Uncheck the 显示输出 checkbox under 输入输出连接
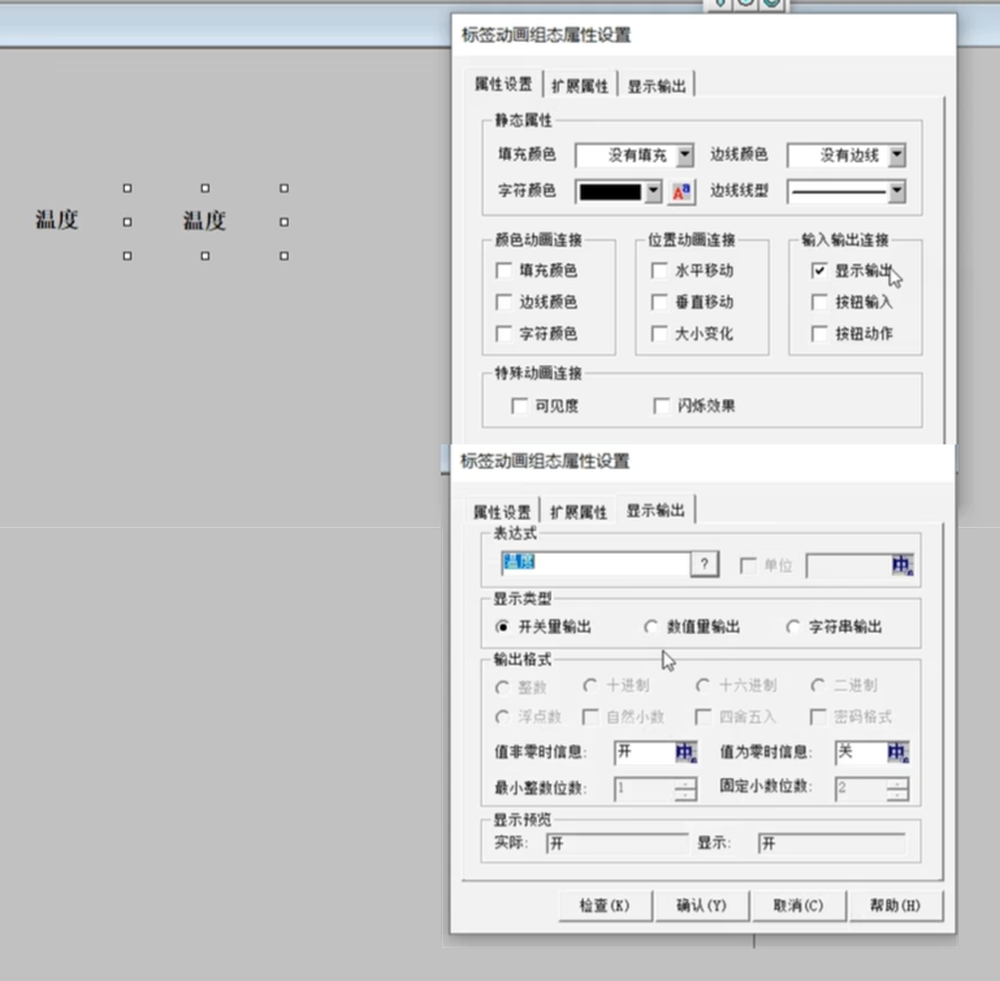Viewport: 1000px width, 981px height. pyautogui.click(x=820, y=270)
